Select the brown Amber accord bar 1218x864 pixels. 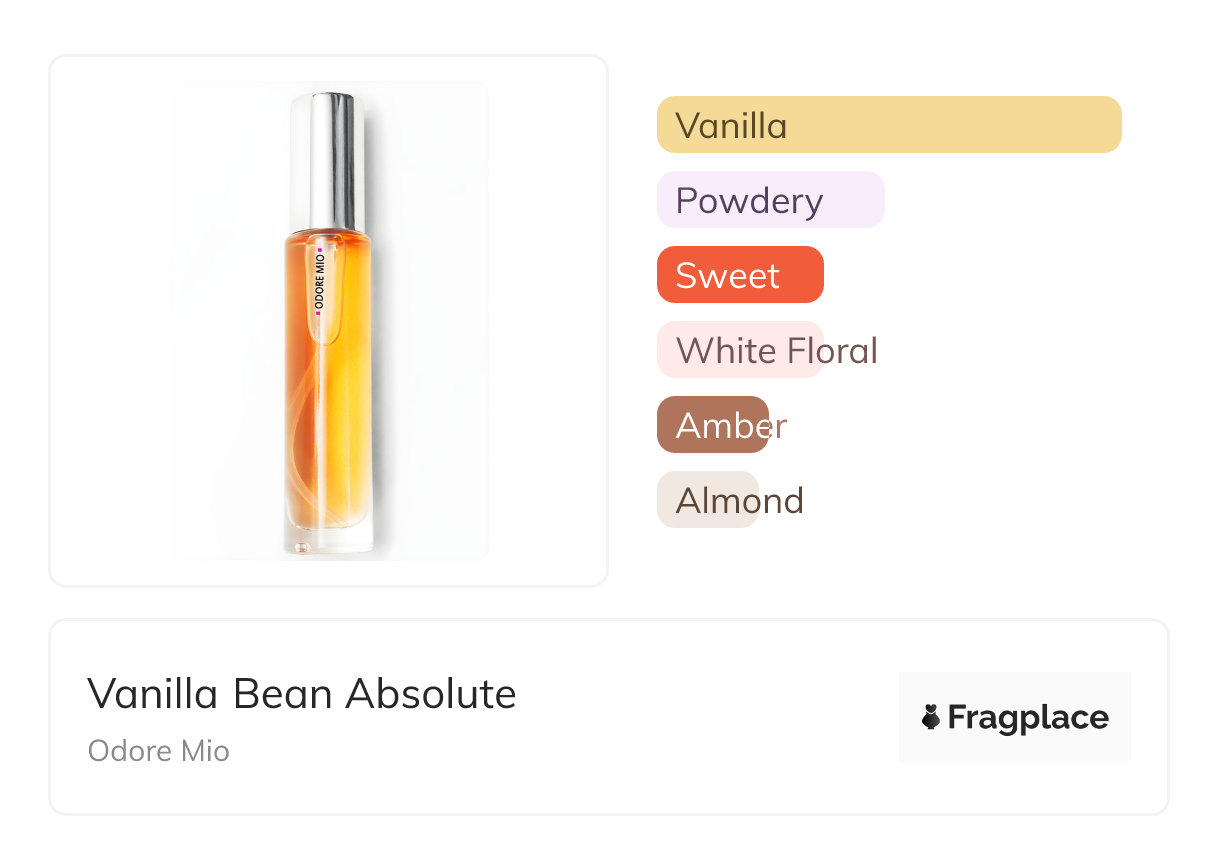click(712, 425)
